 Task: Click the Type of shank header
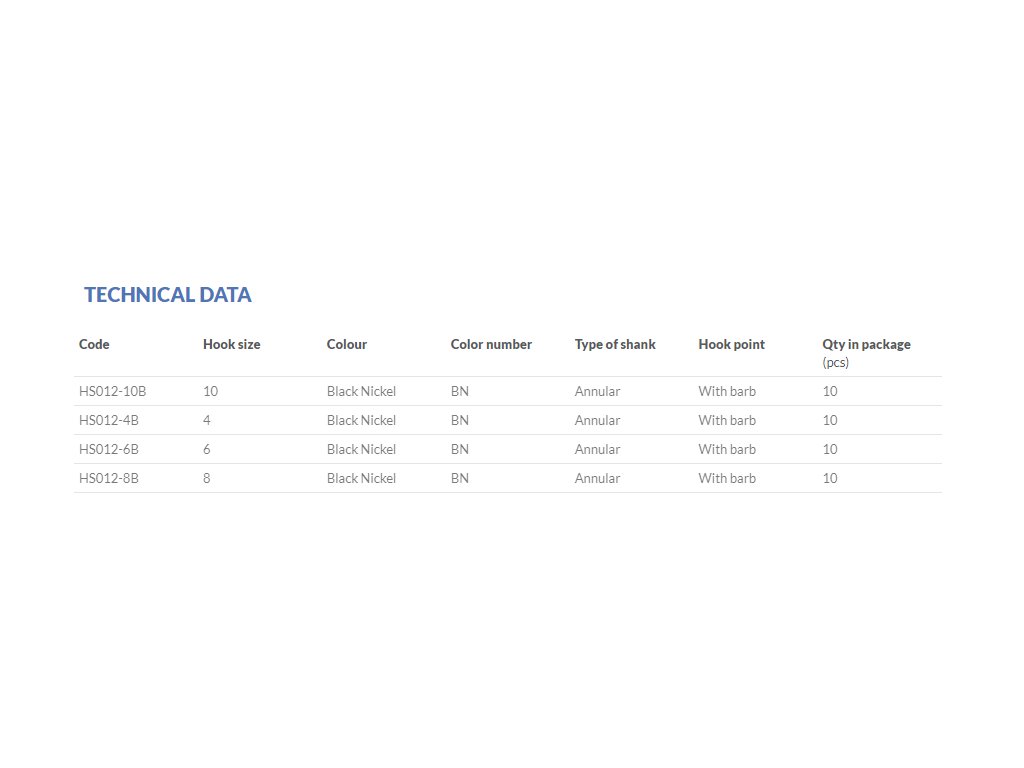(x=615, y=344)
